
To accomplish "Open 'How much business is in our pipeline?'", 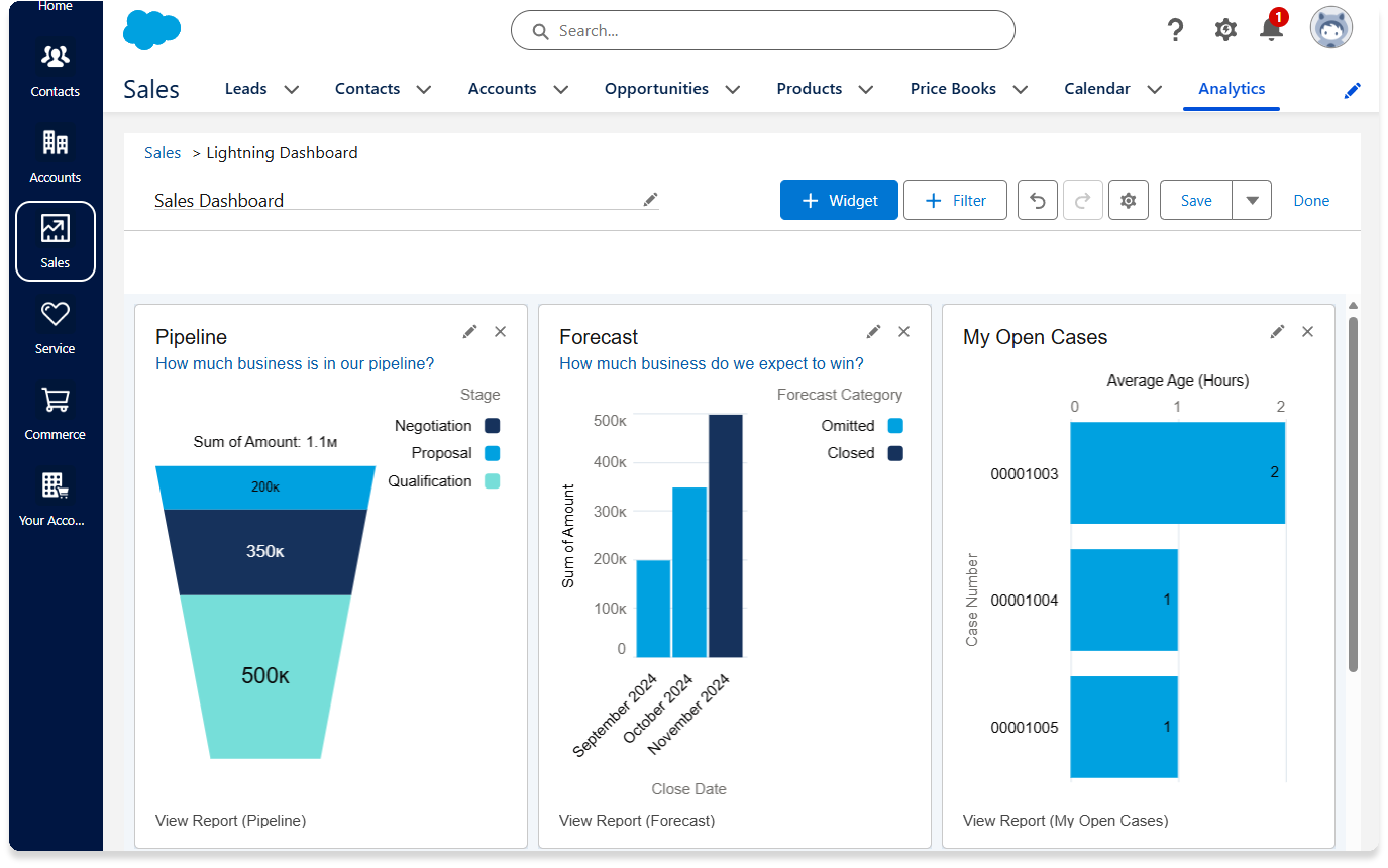I will [295, 364].
